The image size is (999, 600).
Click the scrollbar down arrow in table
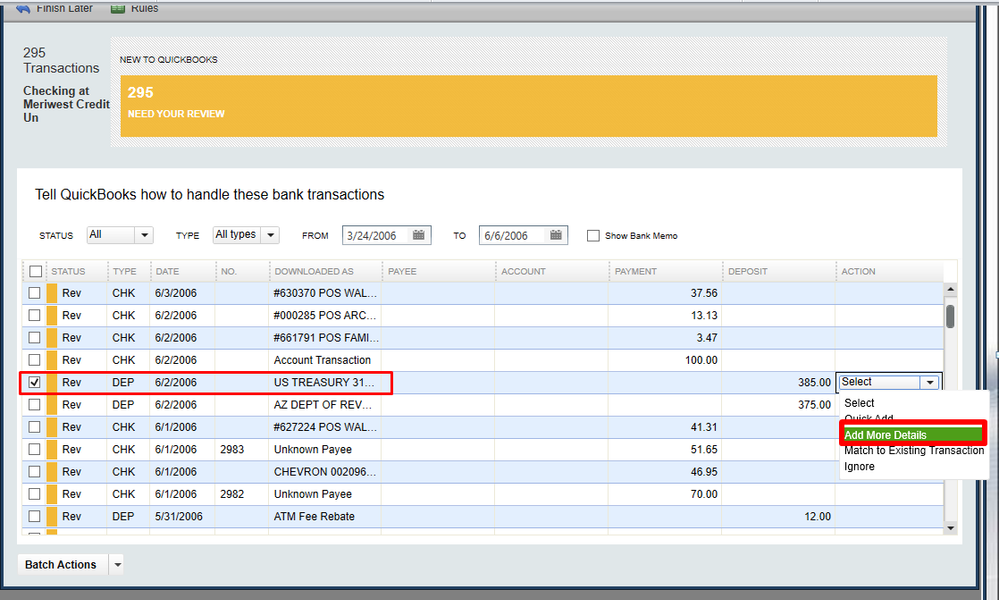point(950,528)
